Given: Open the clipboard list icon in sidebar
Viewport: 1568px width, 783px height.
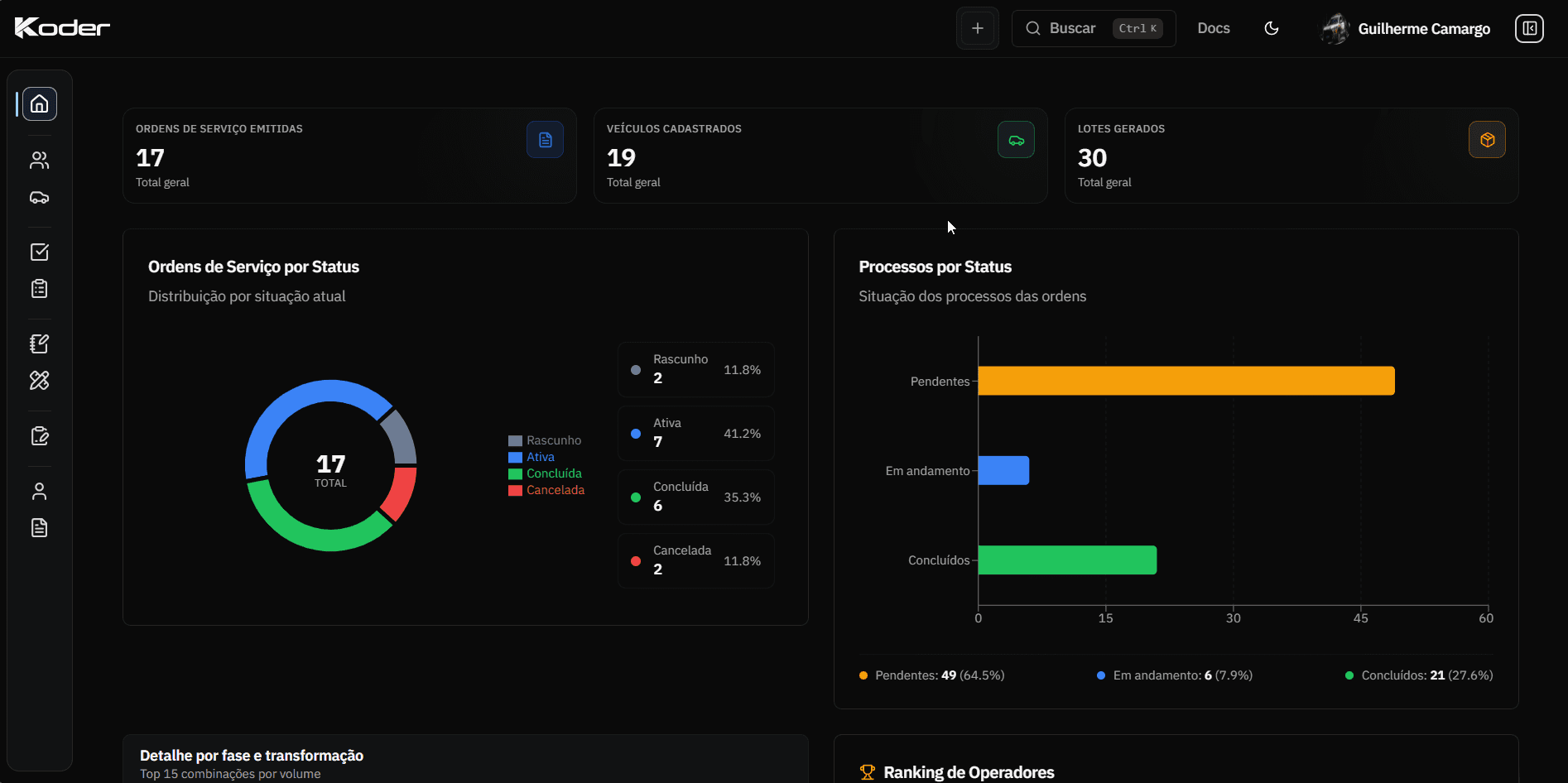Looking at the screenshot, I should coord(40,289).
